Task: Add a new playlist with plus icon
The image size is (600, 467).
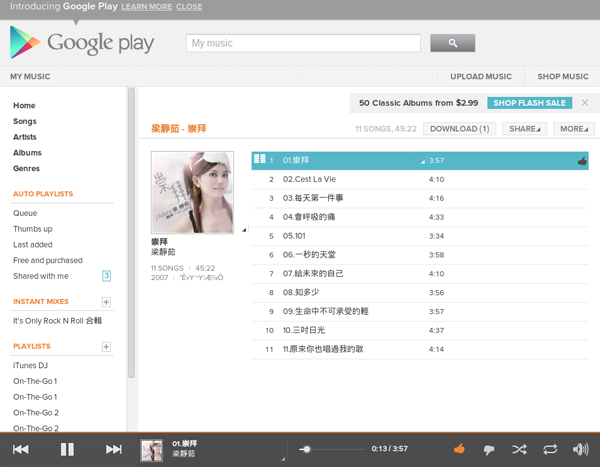Action: point(106,347)
